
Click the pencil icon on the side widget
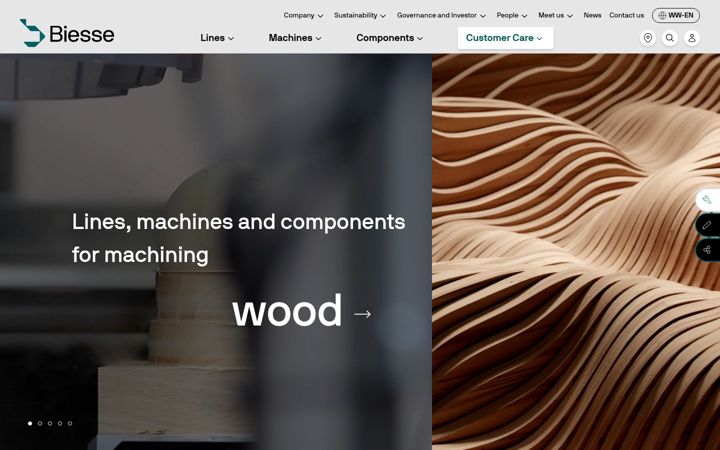pyautogui.click(x=707, y=225)
